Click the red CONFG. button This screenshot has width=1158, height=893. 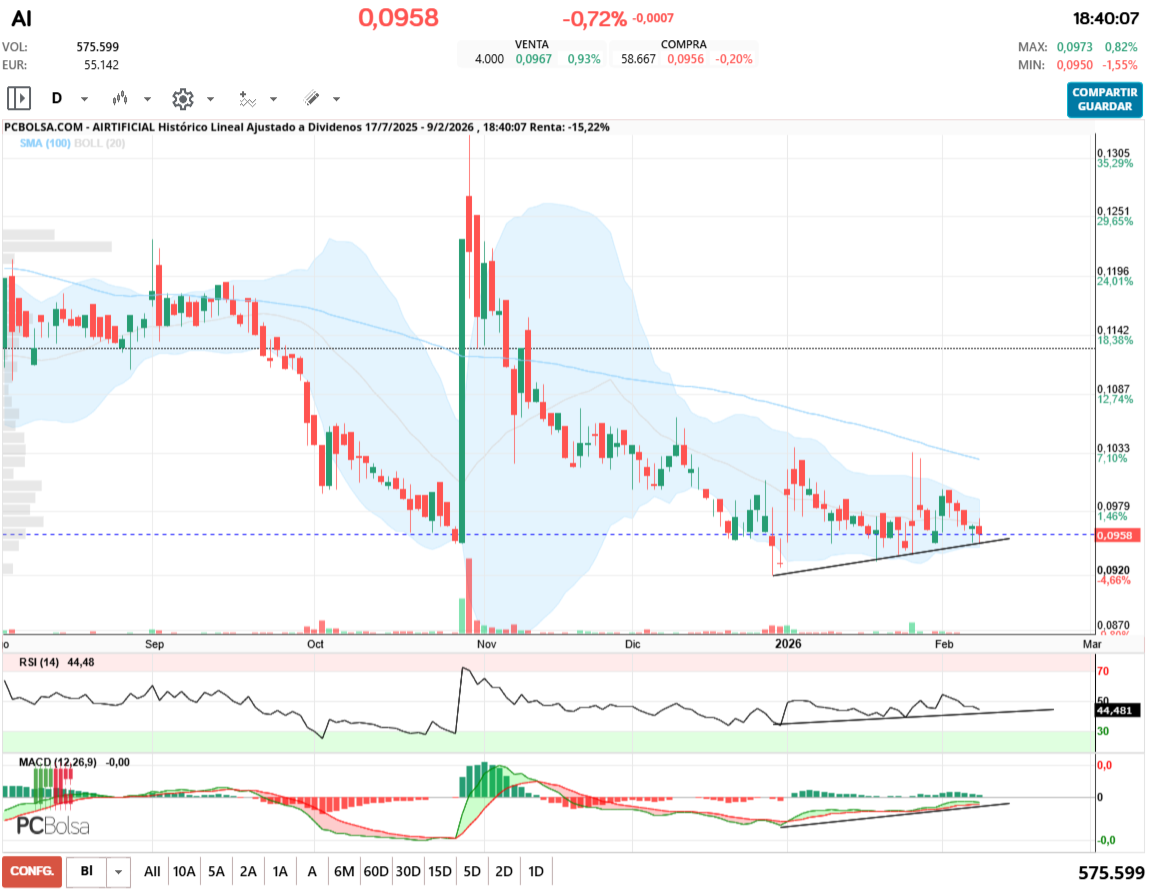pos(32,872)
